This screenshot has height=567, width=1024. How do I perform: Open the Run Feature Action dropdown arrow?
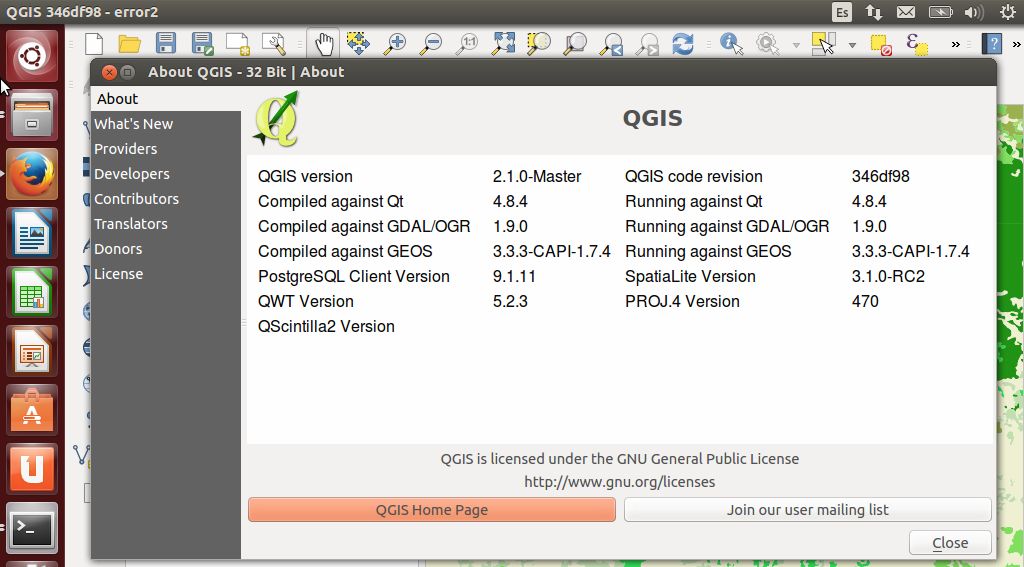pos(796,44)
